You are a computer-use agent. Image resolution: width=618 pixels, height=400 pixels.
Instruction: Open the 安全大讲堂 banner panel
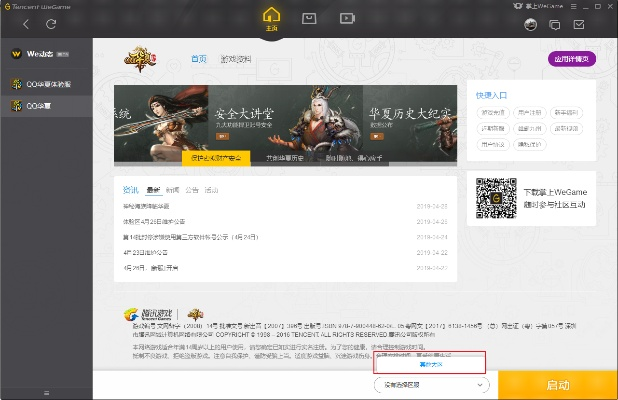(x=285, y=118)
